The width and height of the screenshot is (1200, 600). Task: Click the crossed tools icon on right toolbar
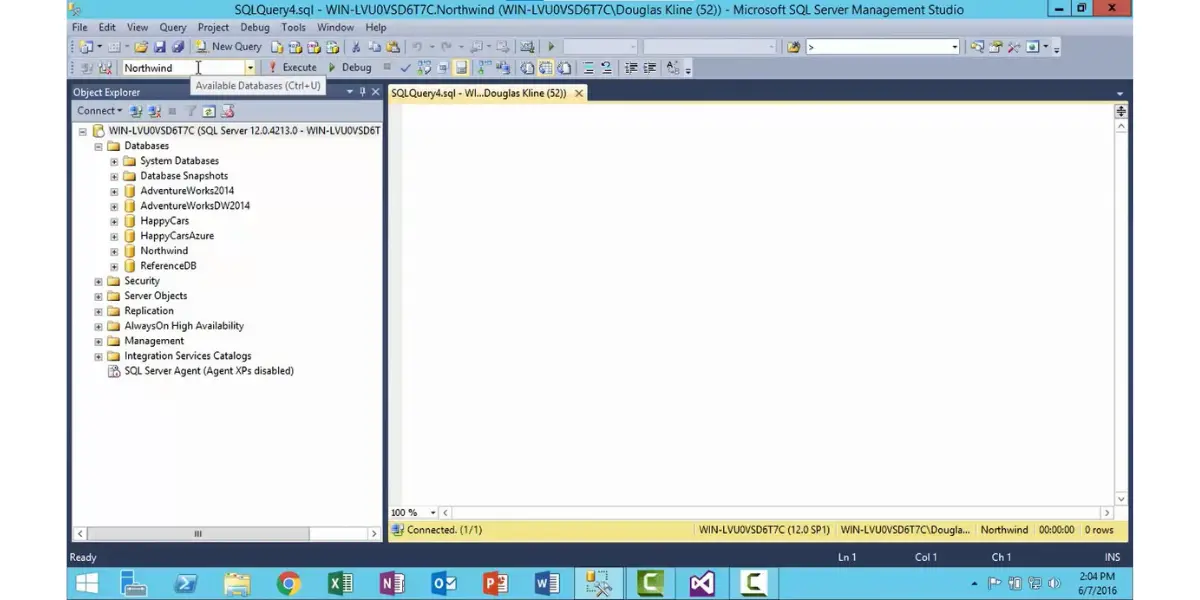1013,46
